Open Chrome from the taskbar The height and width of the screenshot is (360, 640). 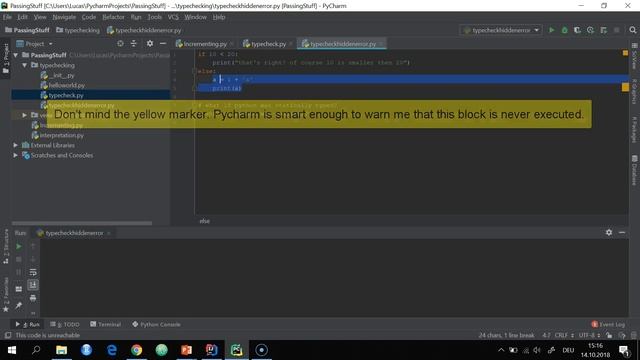(x=136, y=350)
